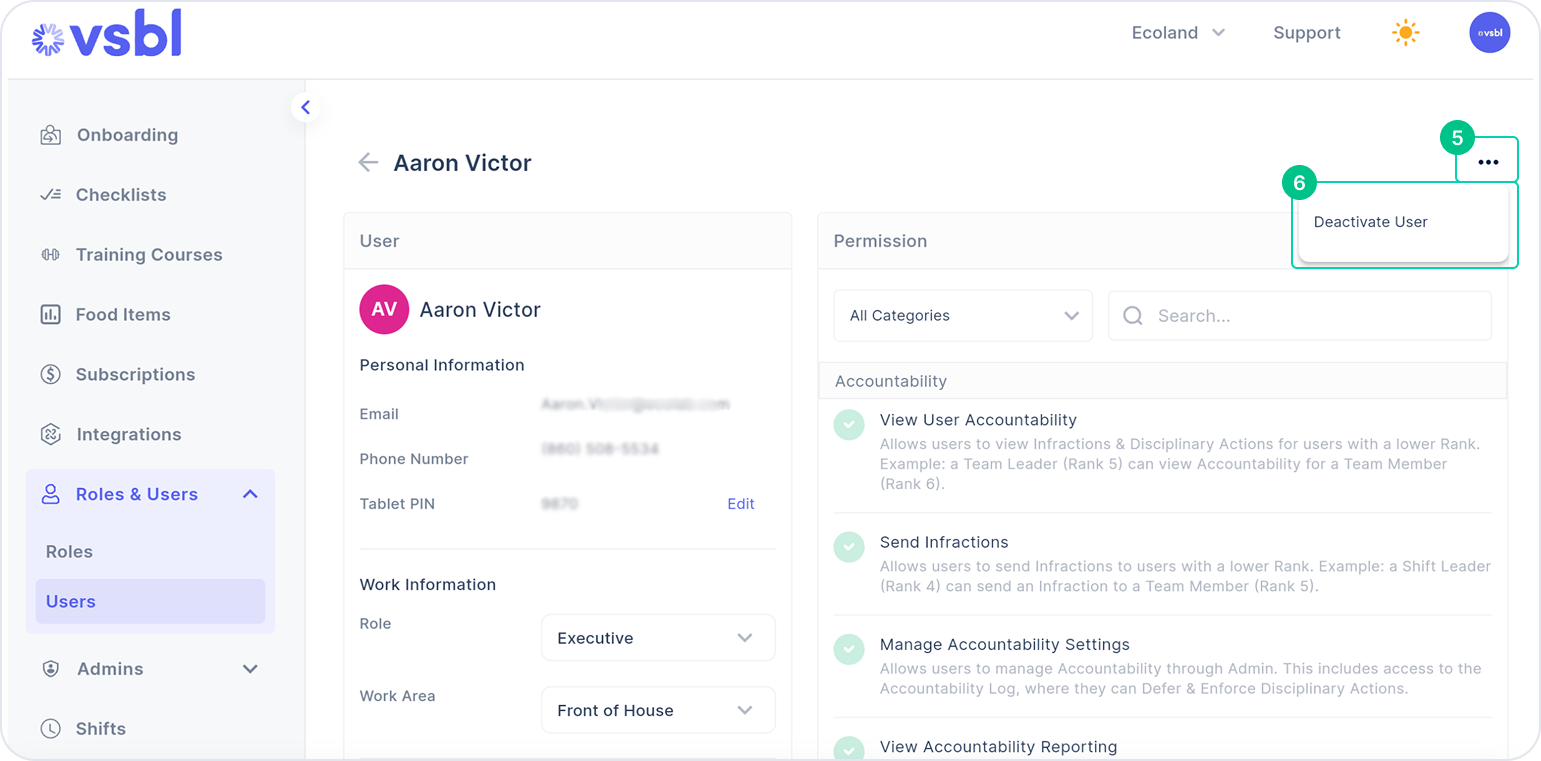The width and height of the screenshot is (1541, 761).
Task: Open the Role dropdown showing Executive
Action: [658, 638]
